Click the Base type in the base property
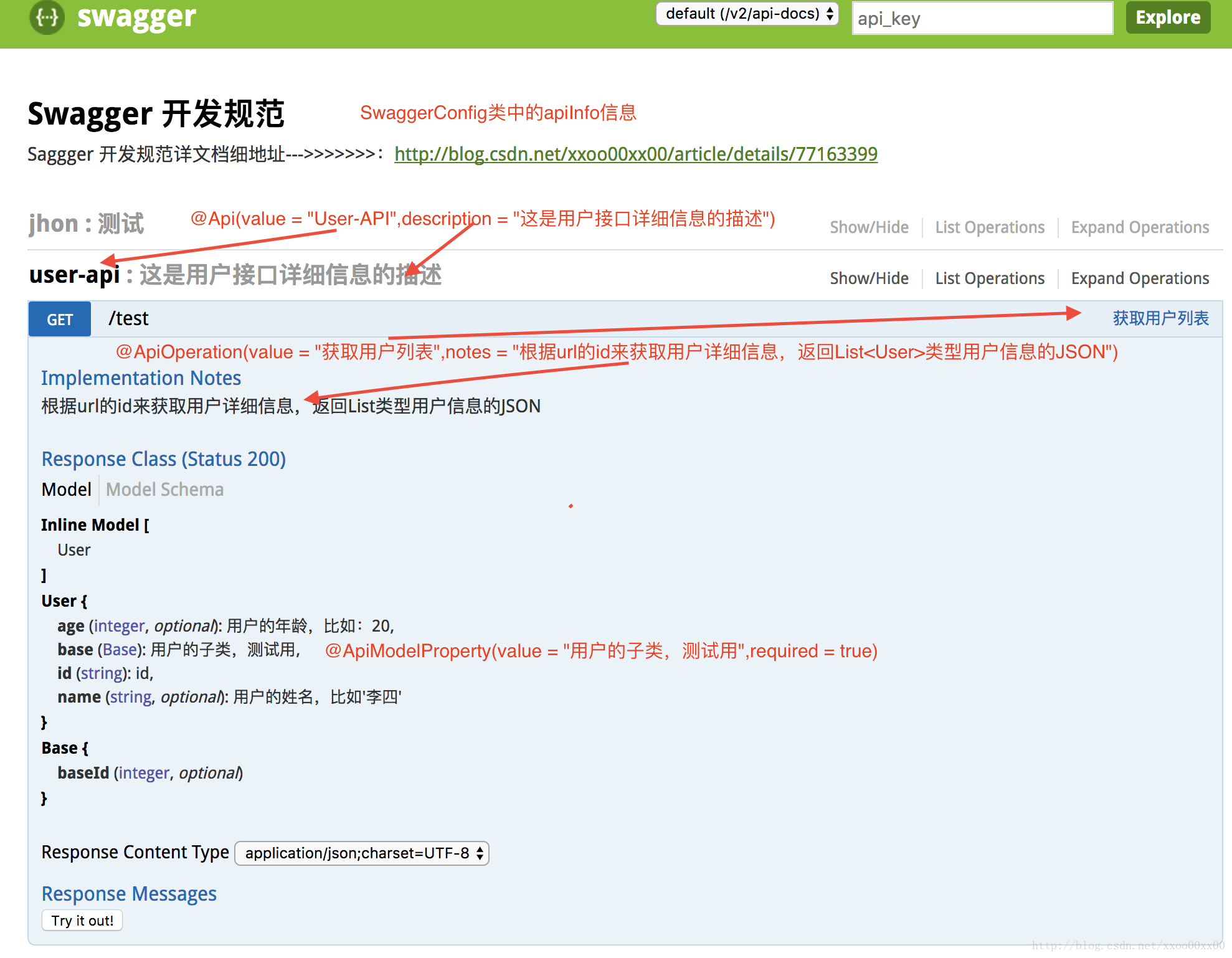The width and height of the screenshot is (1232, 958). (x=120, y=650)
